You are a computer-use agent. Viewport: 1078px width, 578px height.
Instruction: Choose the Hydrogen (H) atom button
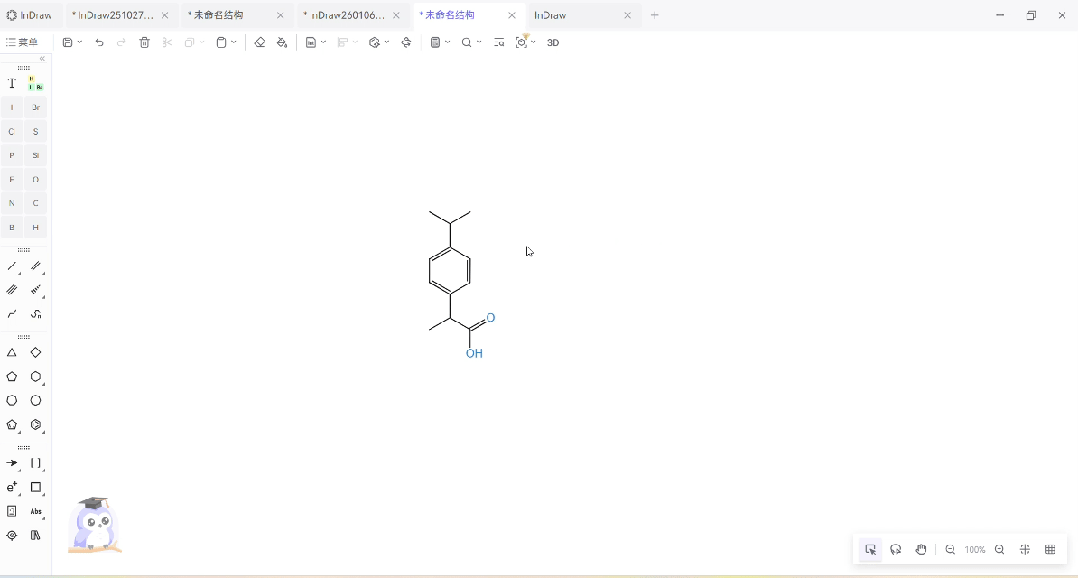[x=36, y=227]
